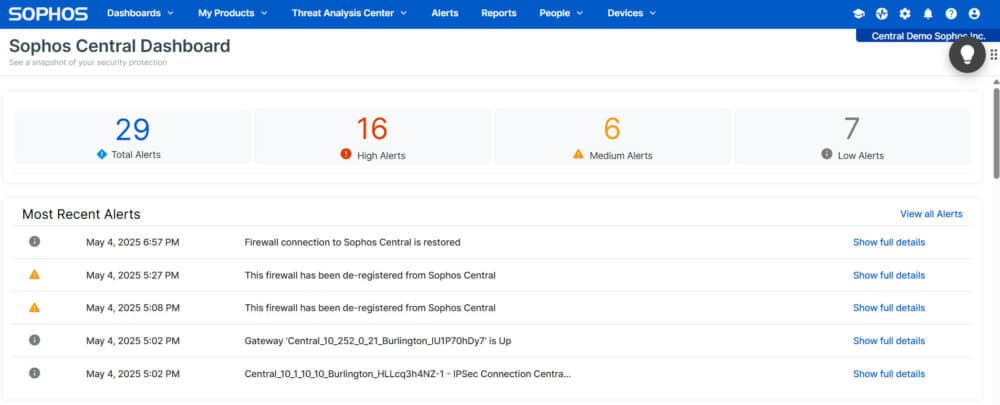Show full details for Gateway is Up alert
This screenshot has width=1000, height=405.
click(x=889, y=341)
